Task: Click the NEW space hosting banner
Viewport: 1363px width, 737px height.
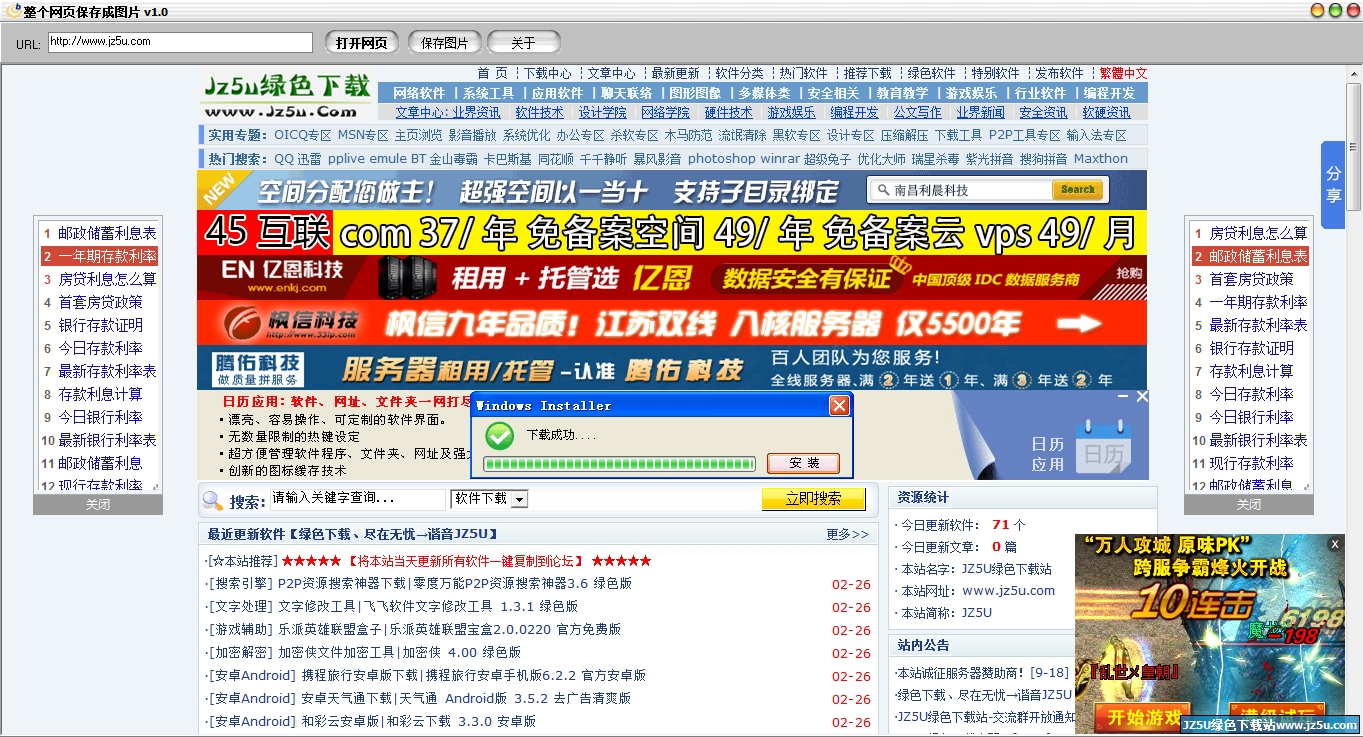Action: click(x=672, y=190)
